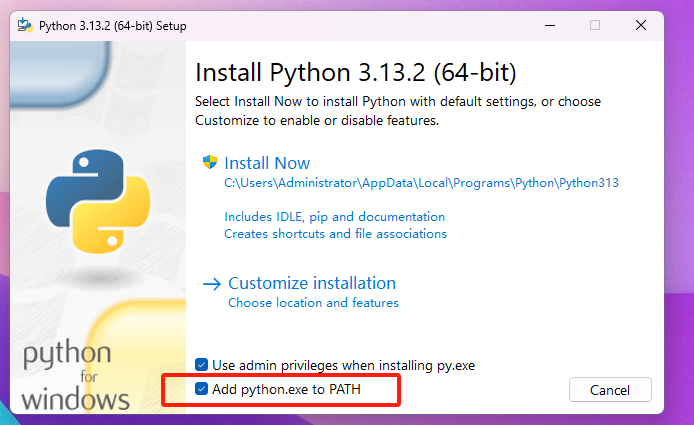
Task: Click the large Python logo graphic
Action: (90, 199)
